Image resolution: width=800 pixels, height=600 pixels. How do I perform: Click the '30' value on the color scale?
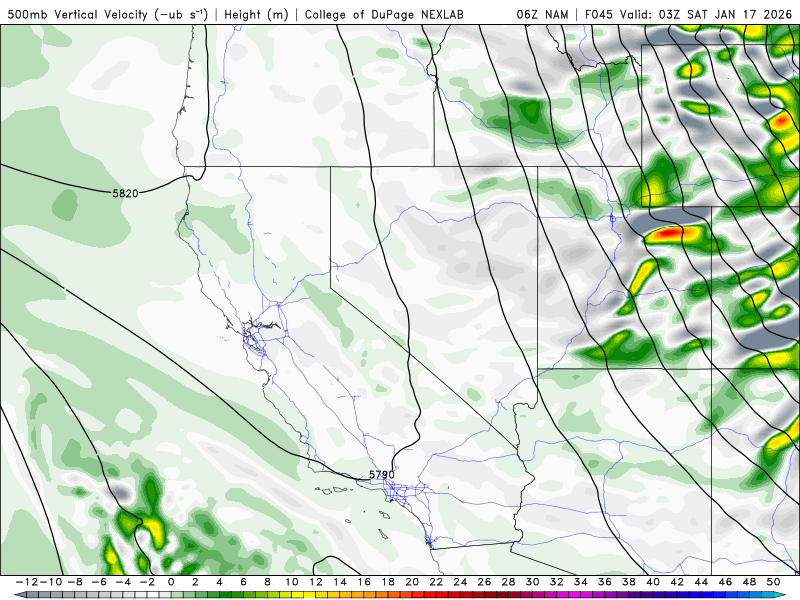[x=533, y=582]
